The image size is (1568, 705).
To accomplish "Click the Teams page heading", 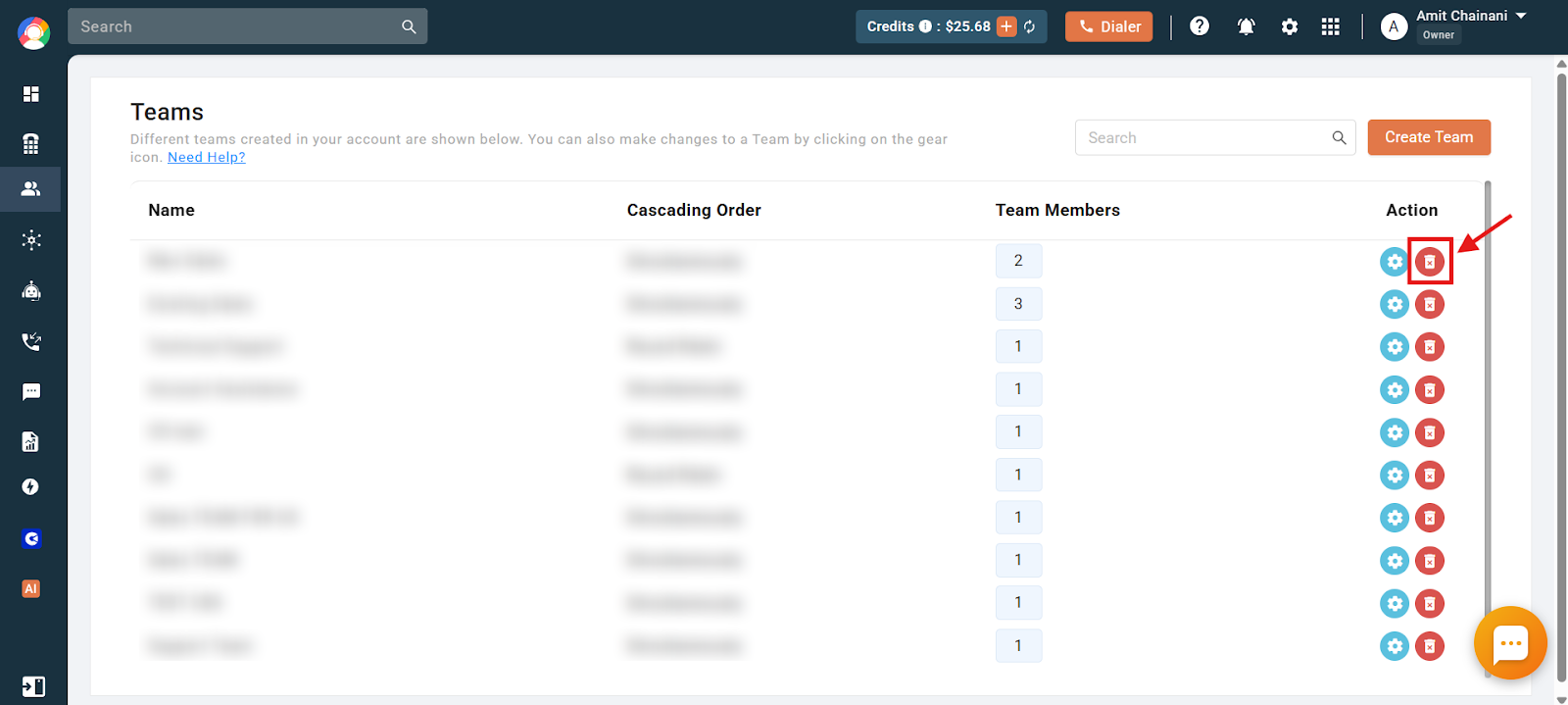I will (168, 112).
